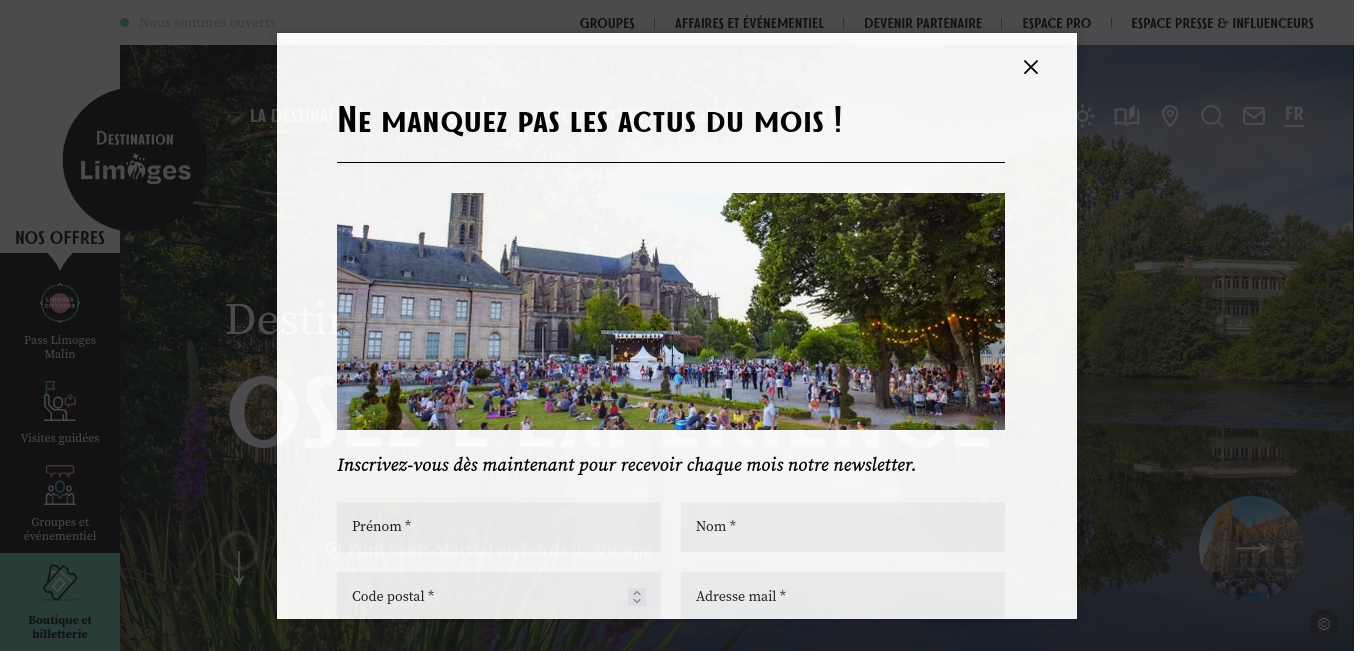The image size is (1366, 651).
Task: Click the location pin icon in header
Action: click(1170, 116)
